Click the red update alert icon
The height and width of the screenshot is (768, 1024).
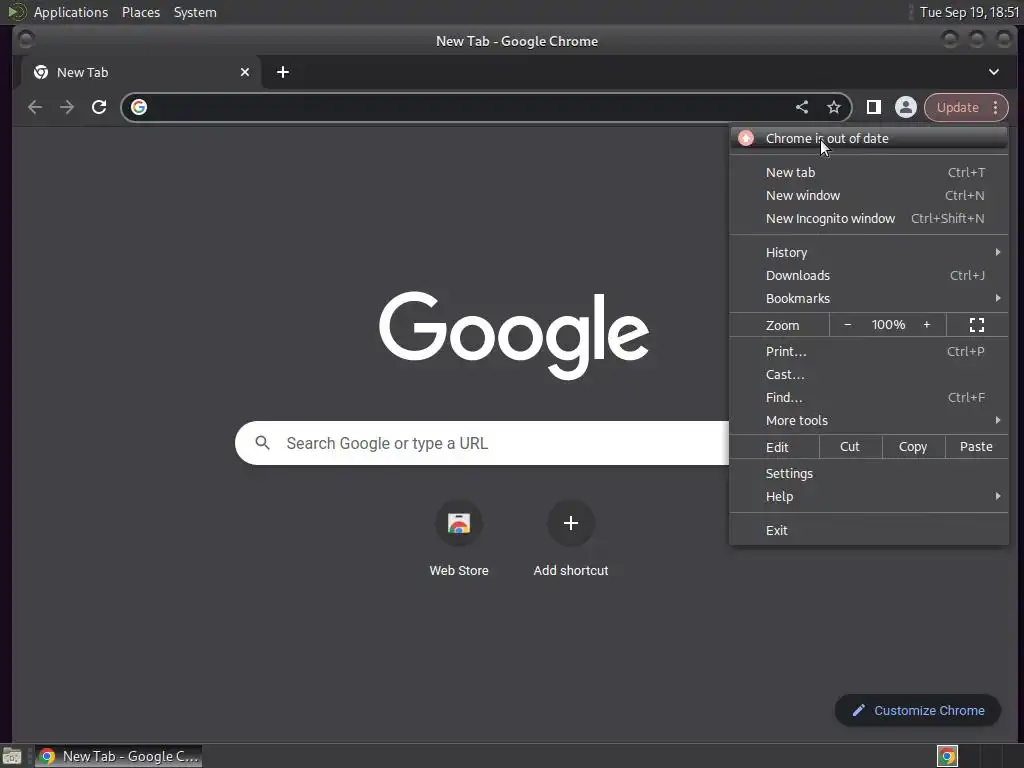(746, 138)
